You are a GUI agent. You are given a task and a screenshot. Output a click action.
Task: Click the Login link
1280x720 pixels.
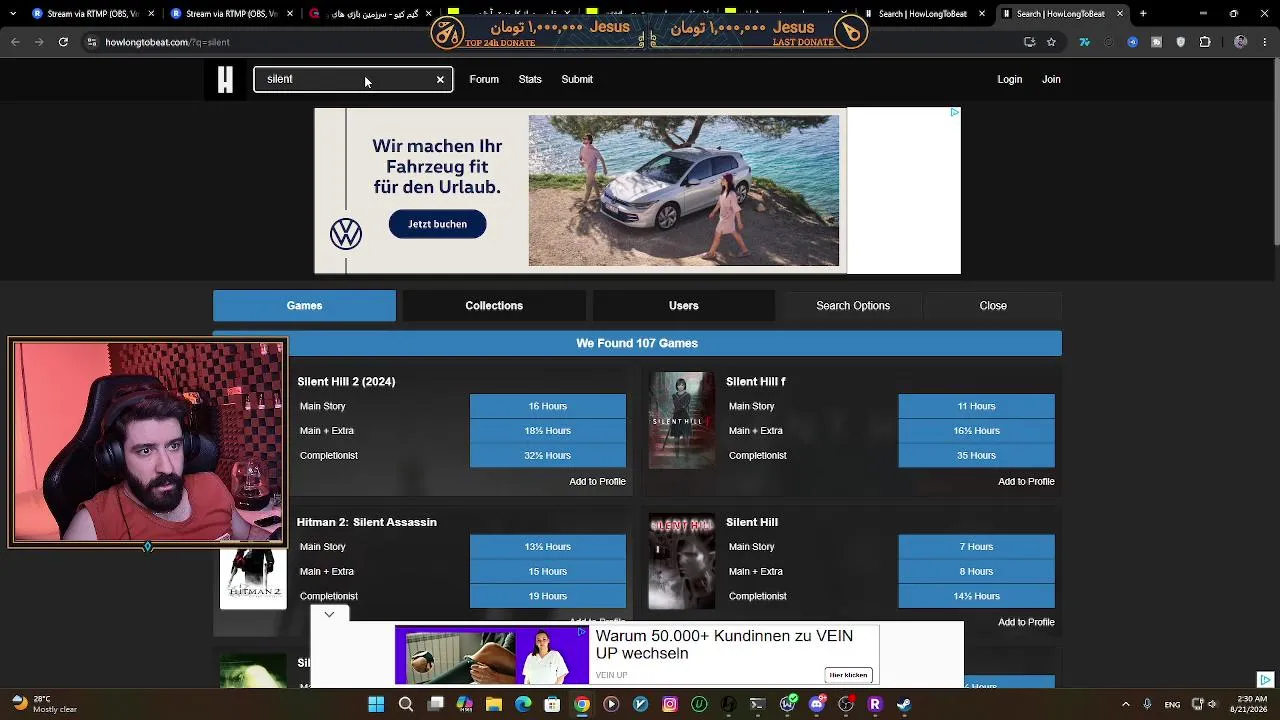point(1009,79)
